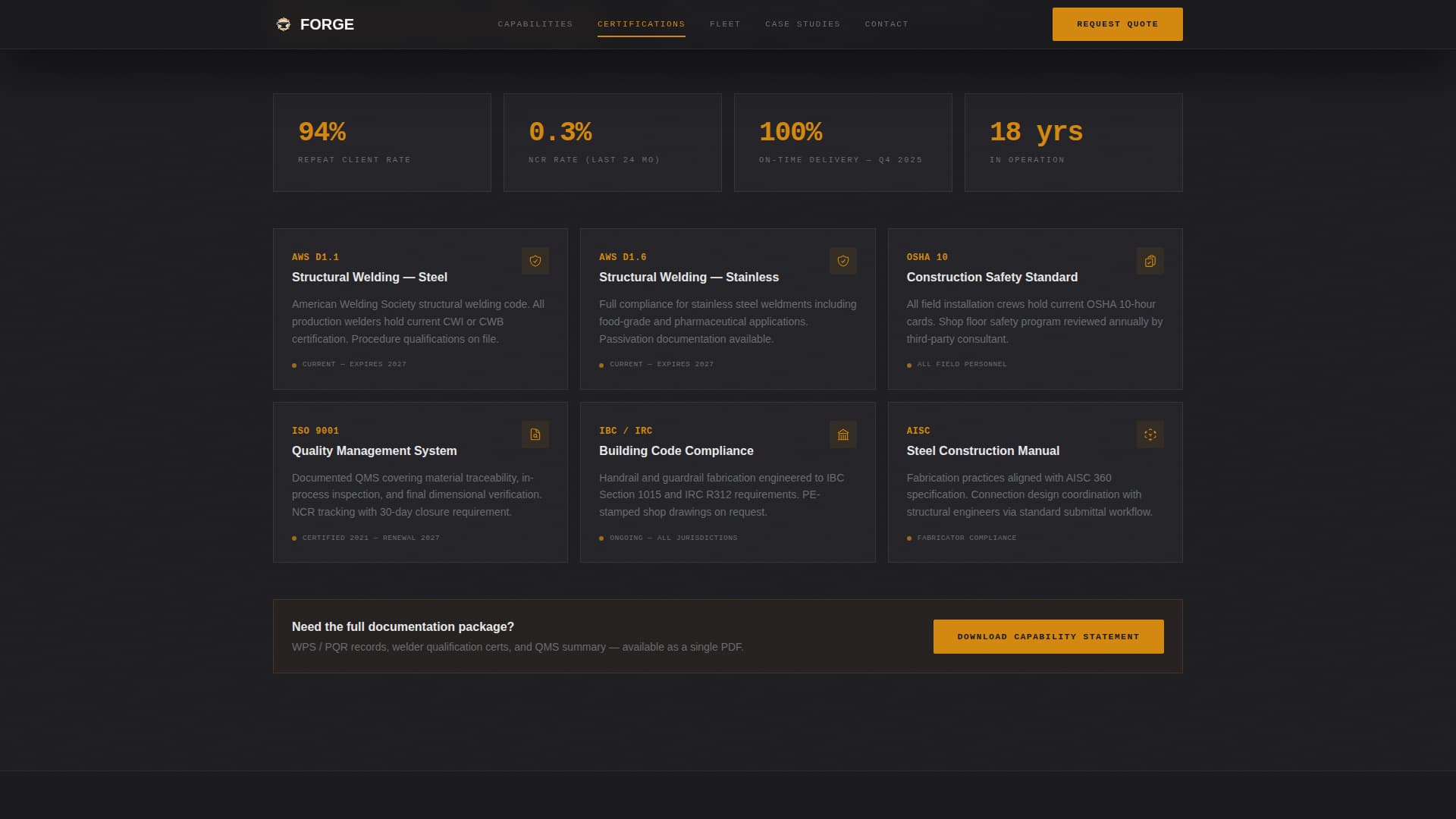Click the 94% repeat client rate stat card
Image resolution: width=1456 pixels, height=819 pixels.
point(381,142)
